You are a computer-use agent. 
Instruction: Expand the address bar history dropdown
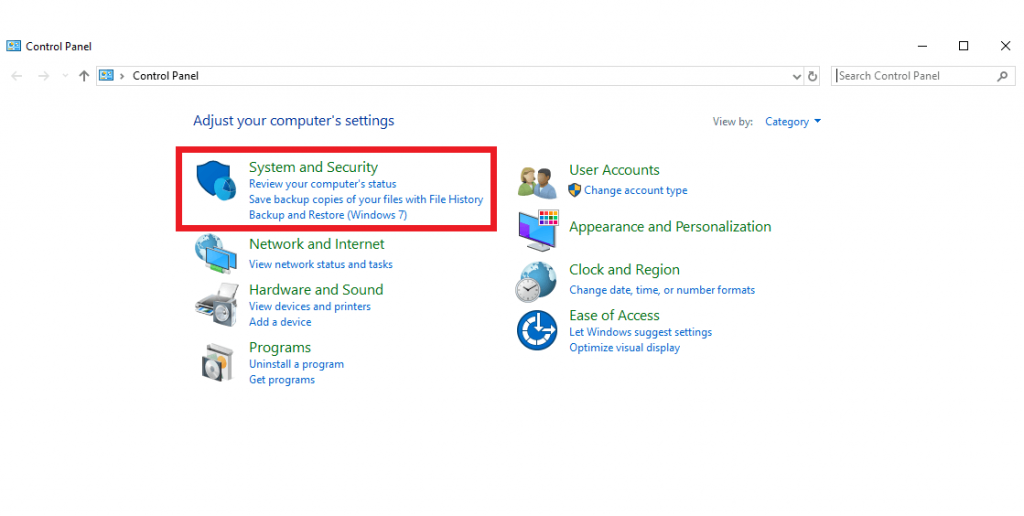(797, 76)
